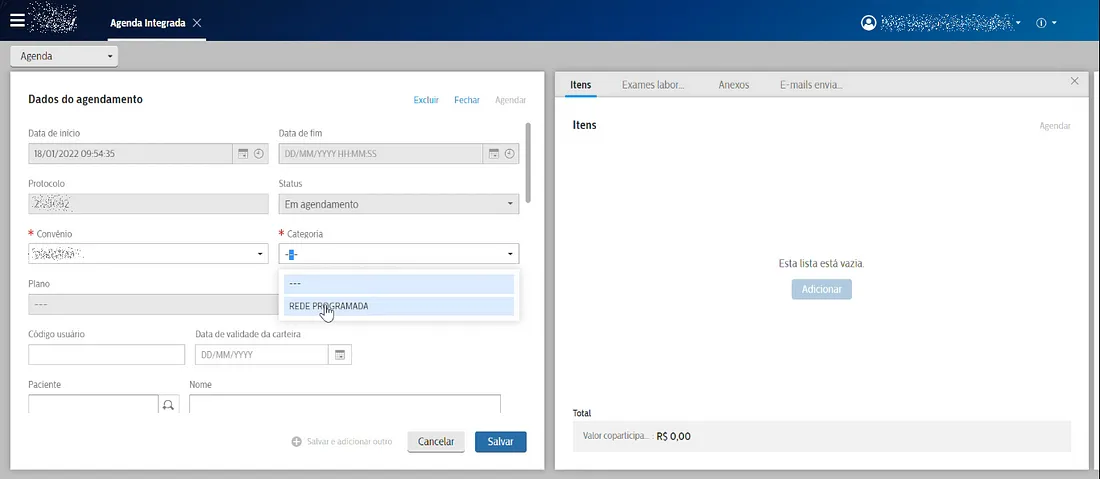
Task: Click Agendar in the Itens panel
Action: point(1055,126)
